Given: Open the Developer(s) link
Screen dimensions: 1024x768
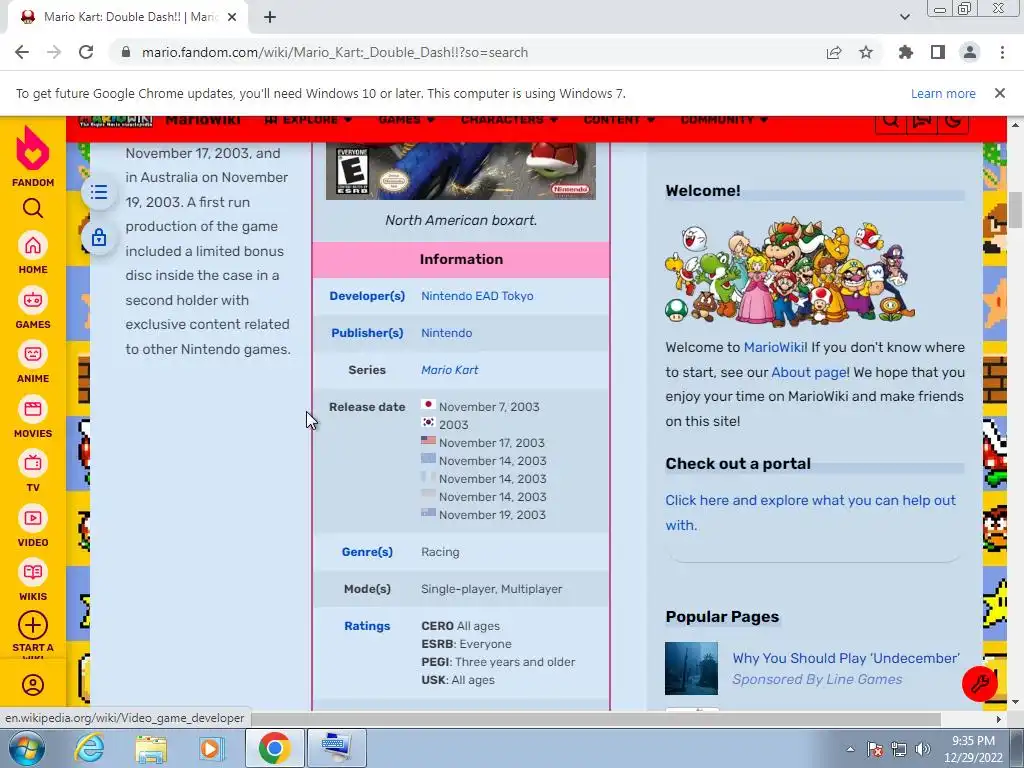Looking at the screenshot, I should point(367,296).
